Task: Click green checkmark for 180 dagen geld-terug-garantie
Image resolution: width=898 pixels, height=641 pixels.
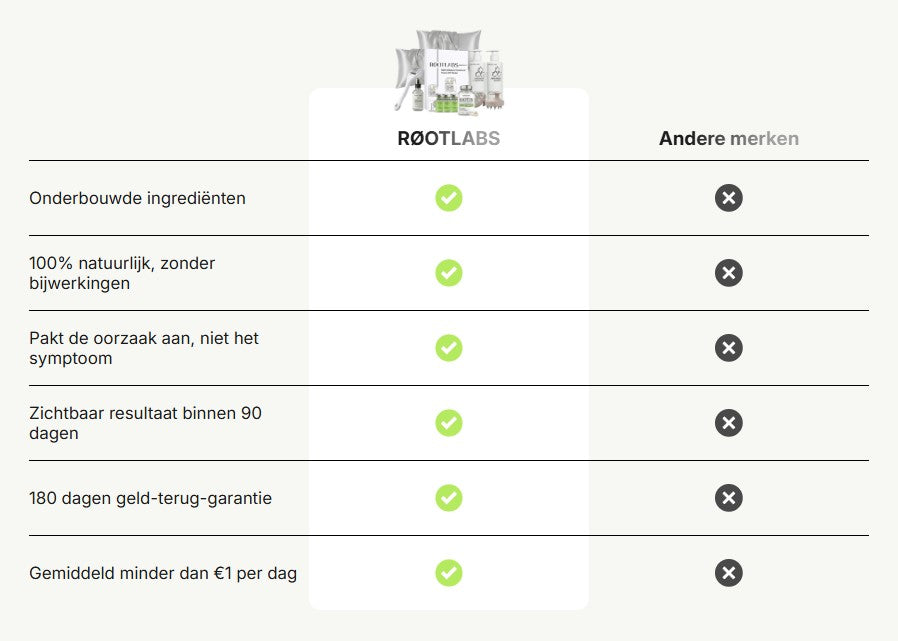Action: [449, 498]
